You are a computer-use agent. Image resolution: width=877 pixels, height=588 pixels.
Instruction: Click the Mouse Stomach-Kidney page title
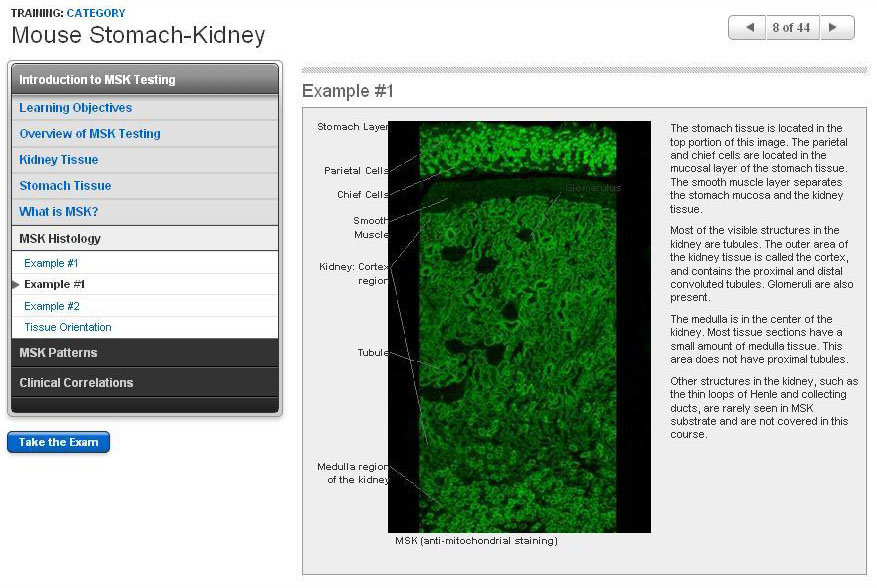(138, 36)
